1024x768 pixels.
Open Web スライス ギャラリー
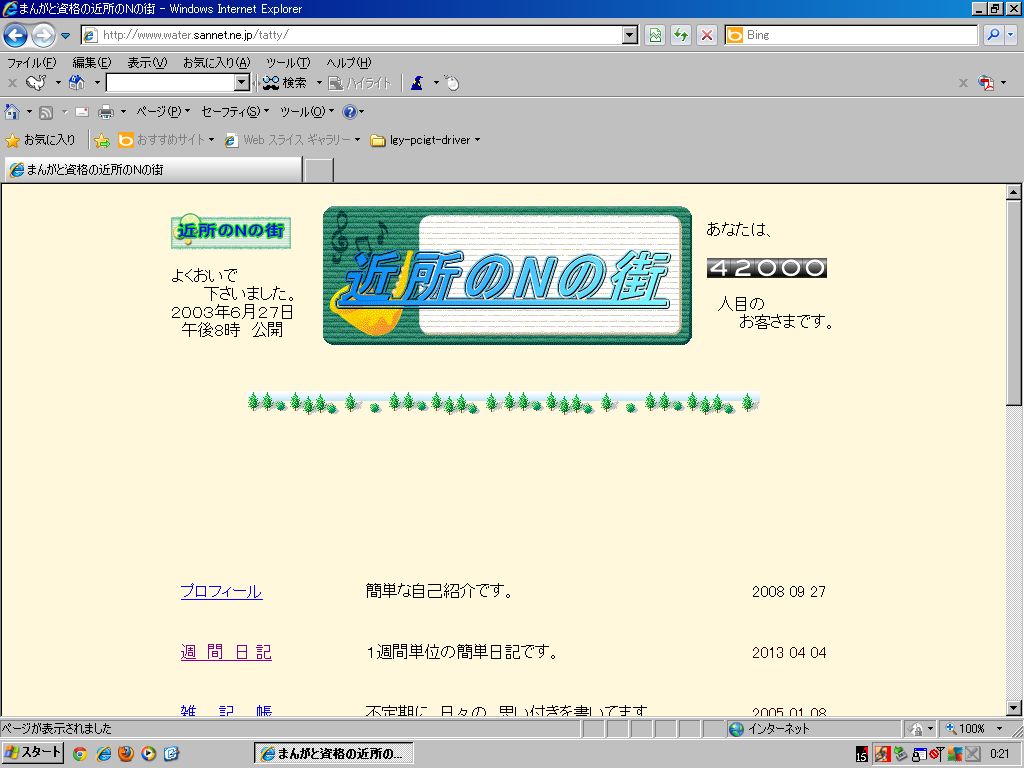tap(292, 140)
